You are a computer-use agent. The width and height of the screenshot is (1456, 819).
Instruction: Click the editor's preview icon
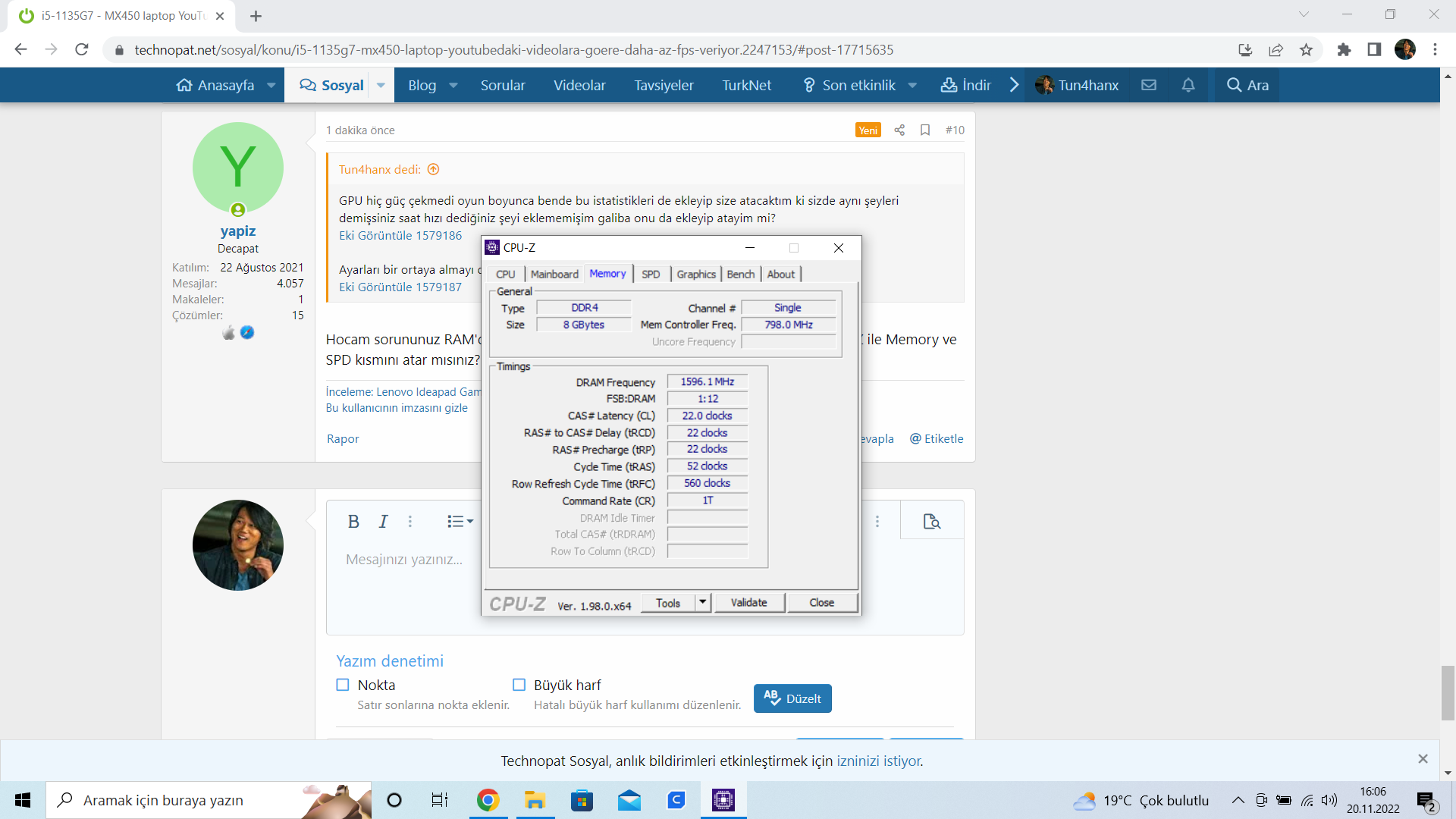(932, 522)
